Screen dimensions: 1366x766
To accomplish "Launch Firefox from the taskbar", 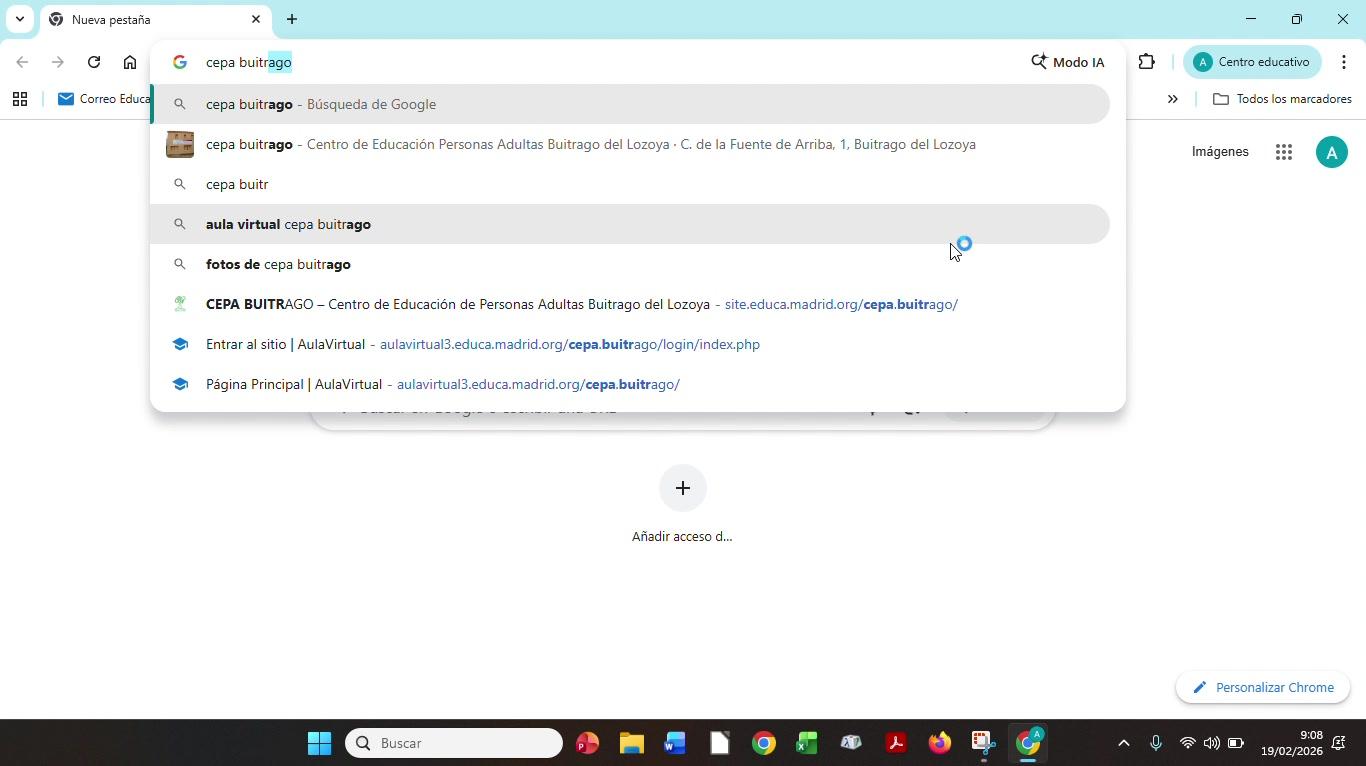I will coord(939,743).
